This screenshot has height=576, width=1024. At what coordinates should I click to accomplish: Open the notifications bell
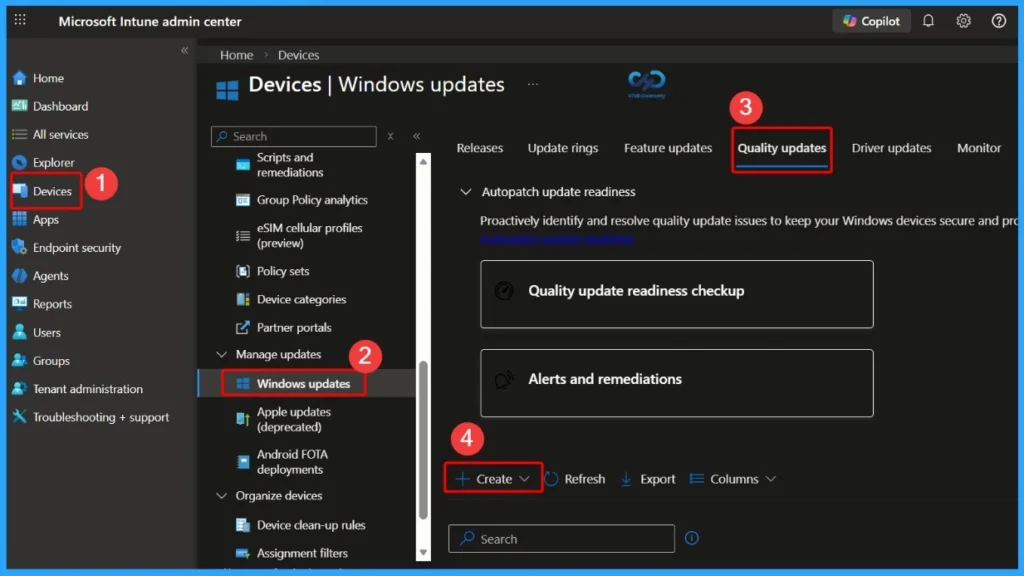pyautogui.click(x=927, y=20)
